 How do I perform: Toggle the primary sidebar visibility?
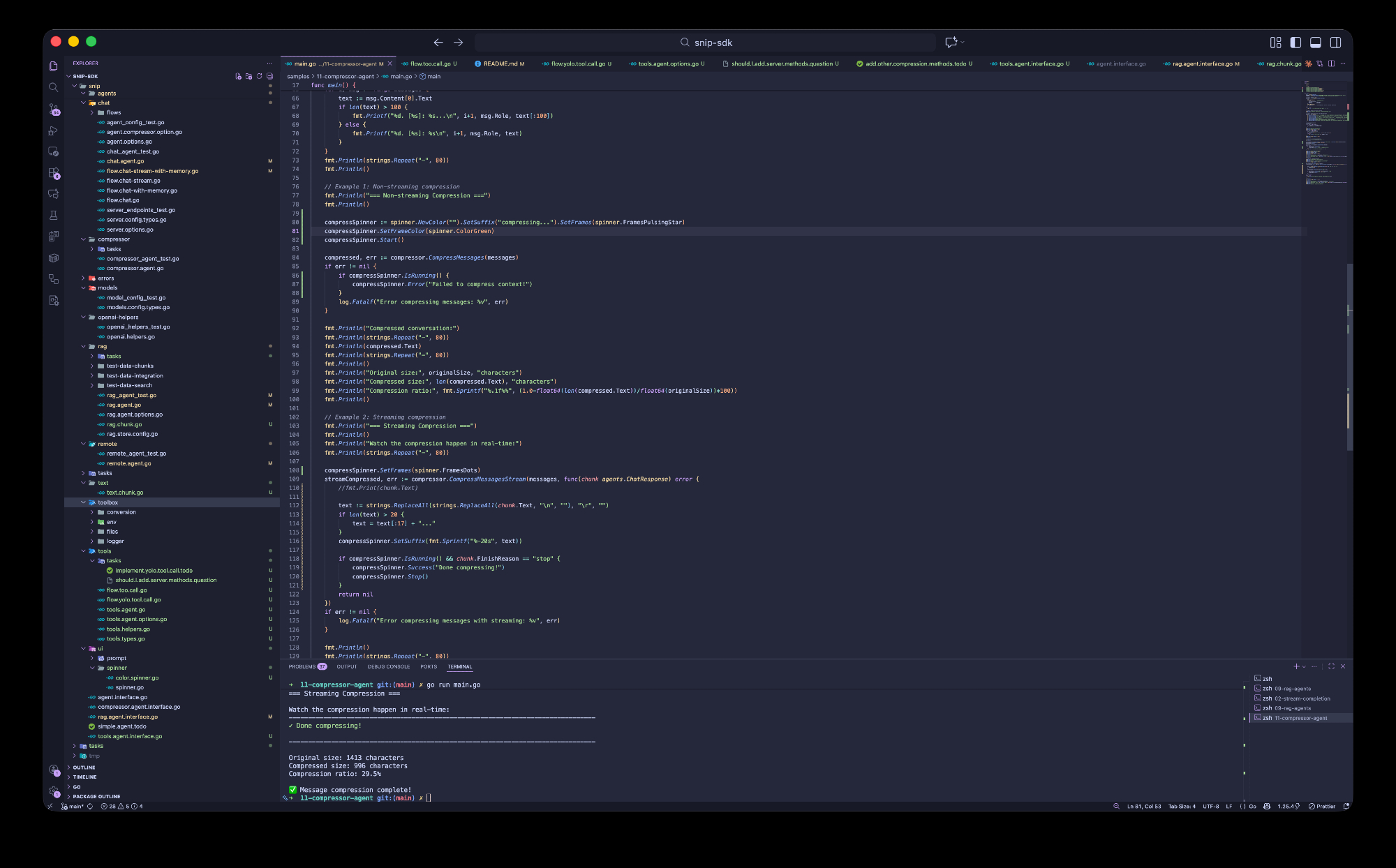click(1295, 43)
